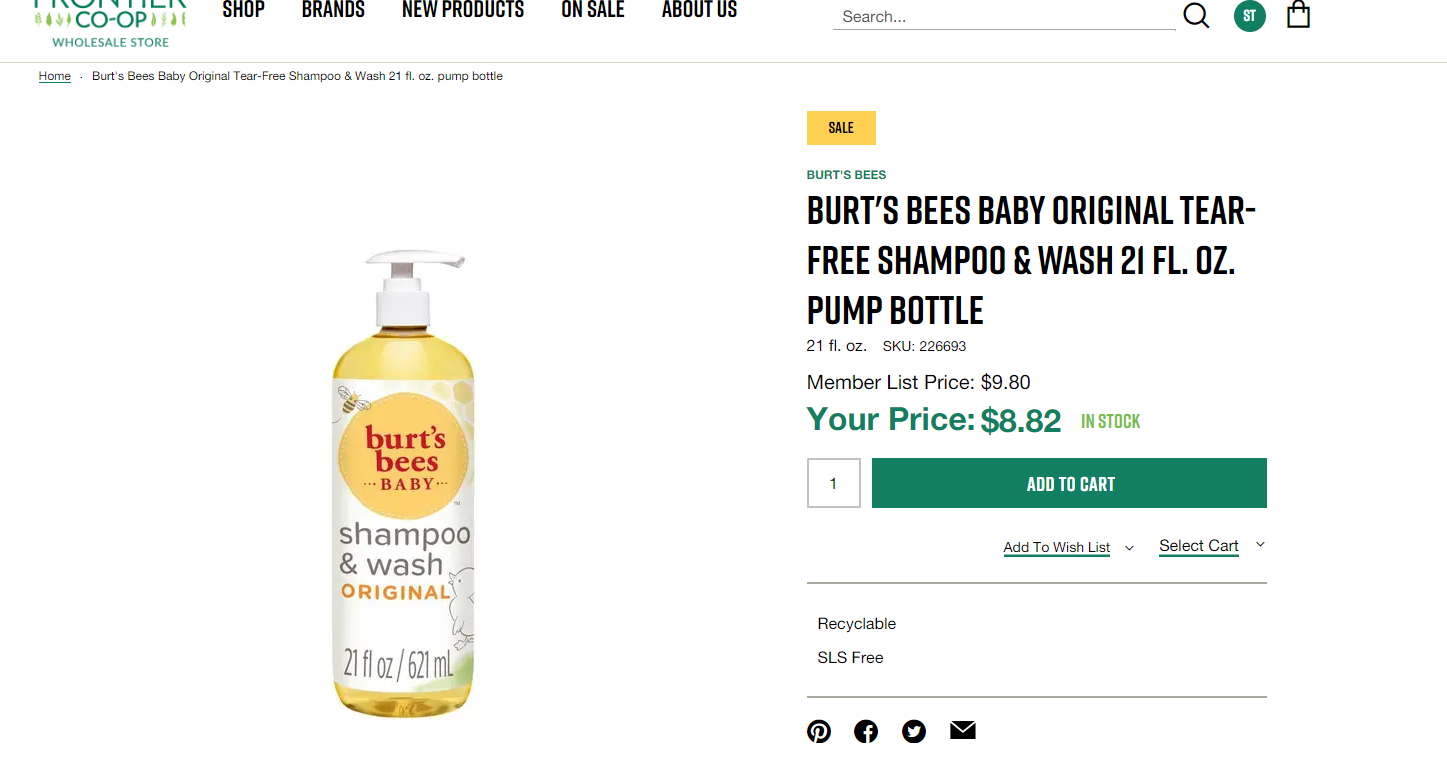The image size is (1447, 782).
Task: Click the Frontier Co-op Wholesale Store logo
Action: click(x=110, y=24)
